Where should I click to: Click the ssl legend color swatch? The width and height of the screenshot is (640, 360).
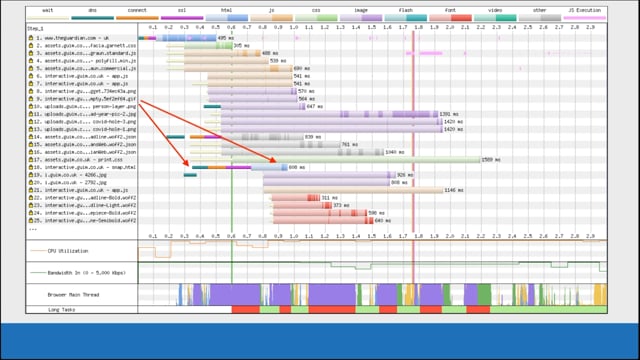182,18
